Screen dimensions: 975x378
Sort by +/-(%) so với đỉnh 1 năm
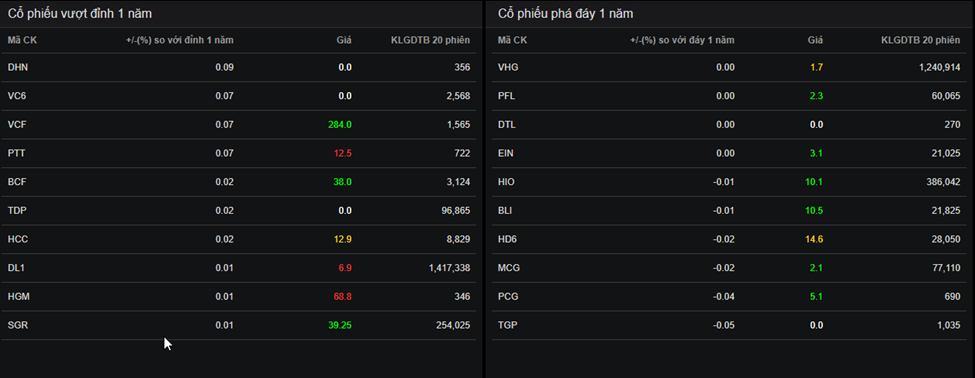pos(179,40)
